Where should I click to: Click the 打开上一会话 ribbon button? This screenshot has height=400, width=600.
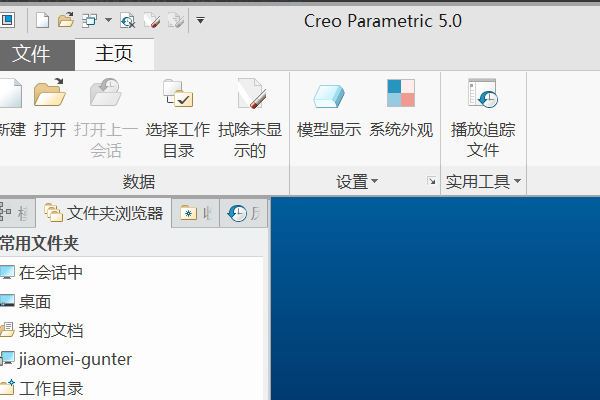click(106, 118)
